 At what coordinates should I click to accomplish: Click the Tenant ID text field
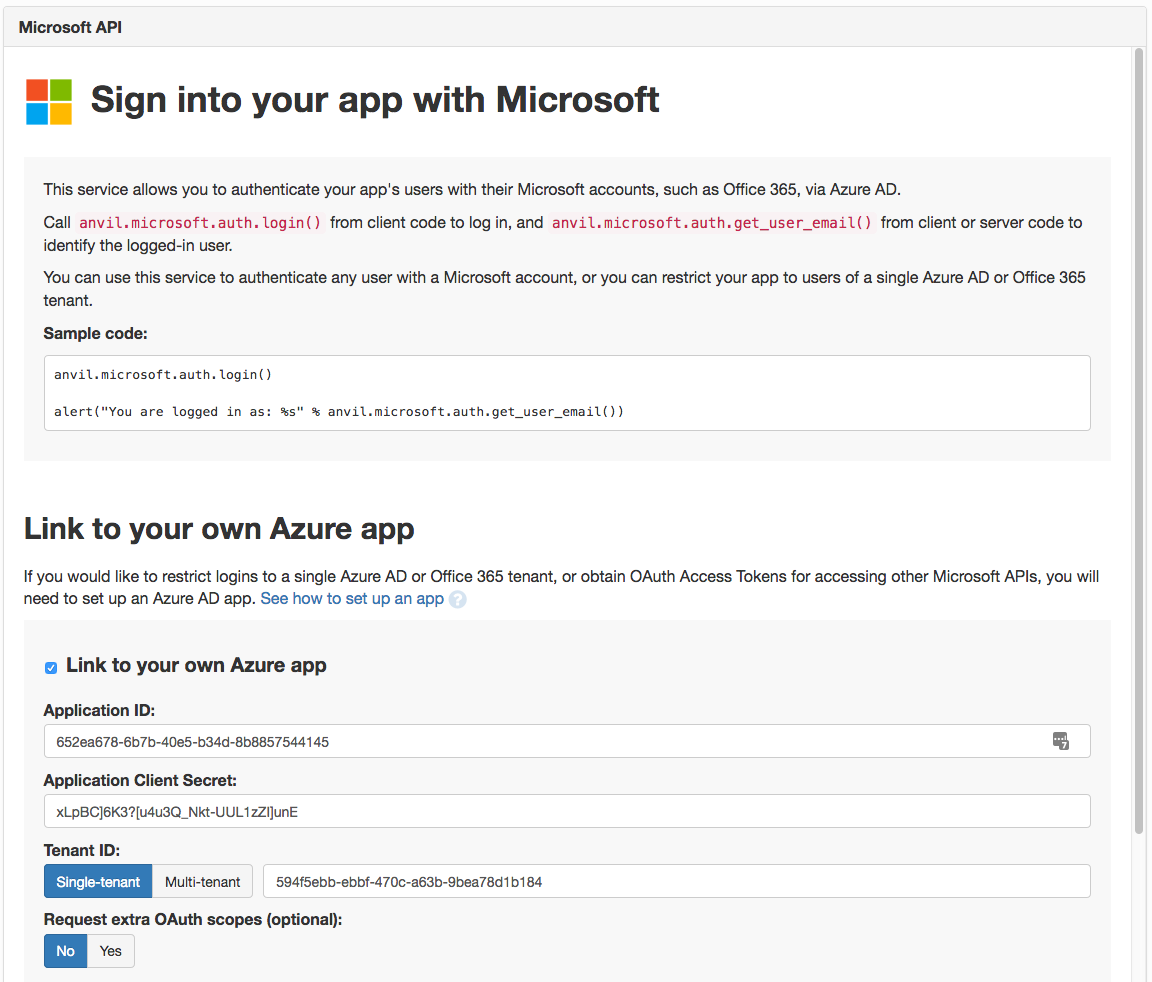pyautogui.click(x=600, y=881)
